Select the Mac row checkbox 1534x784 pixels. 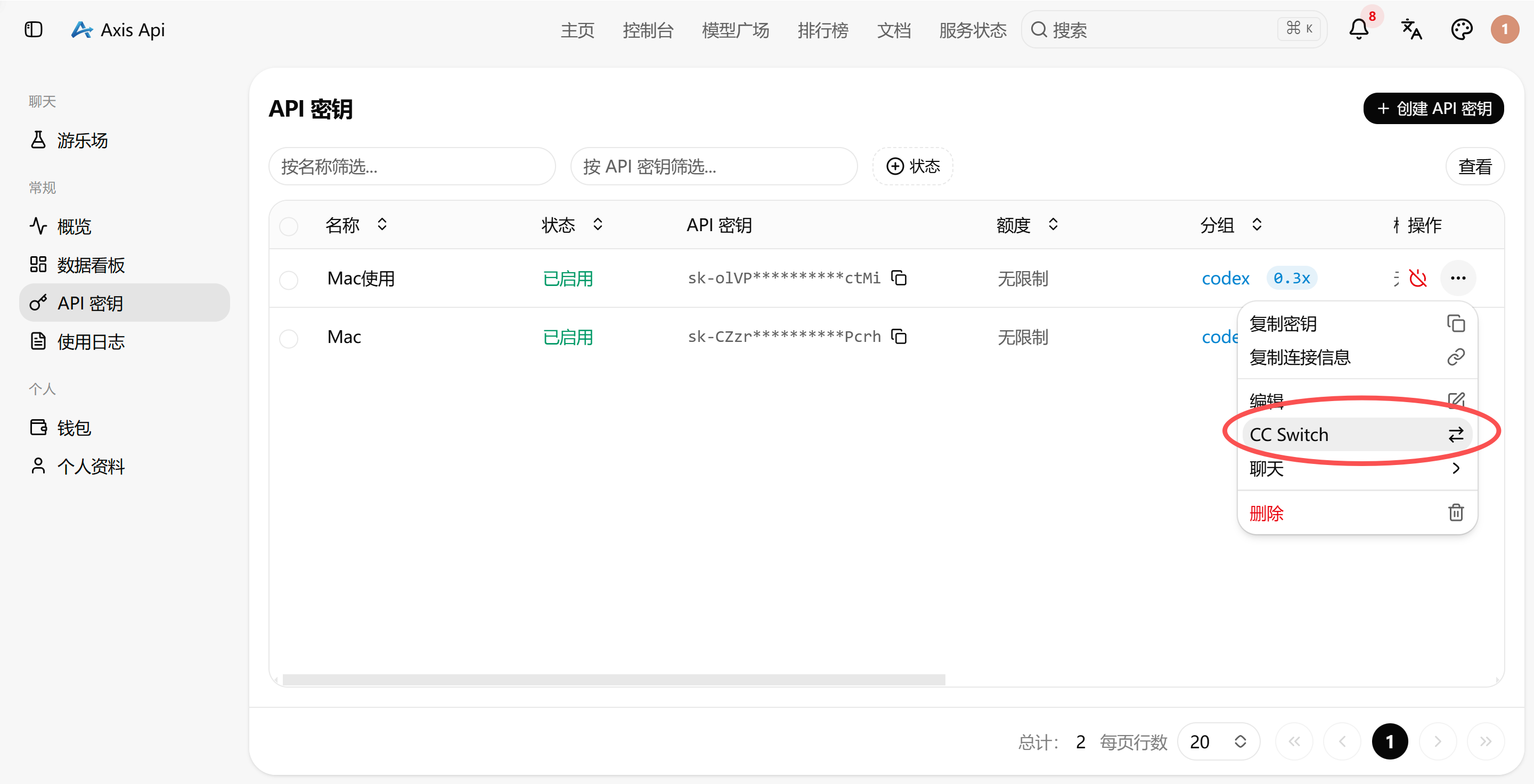289,338
